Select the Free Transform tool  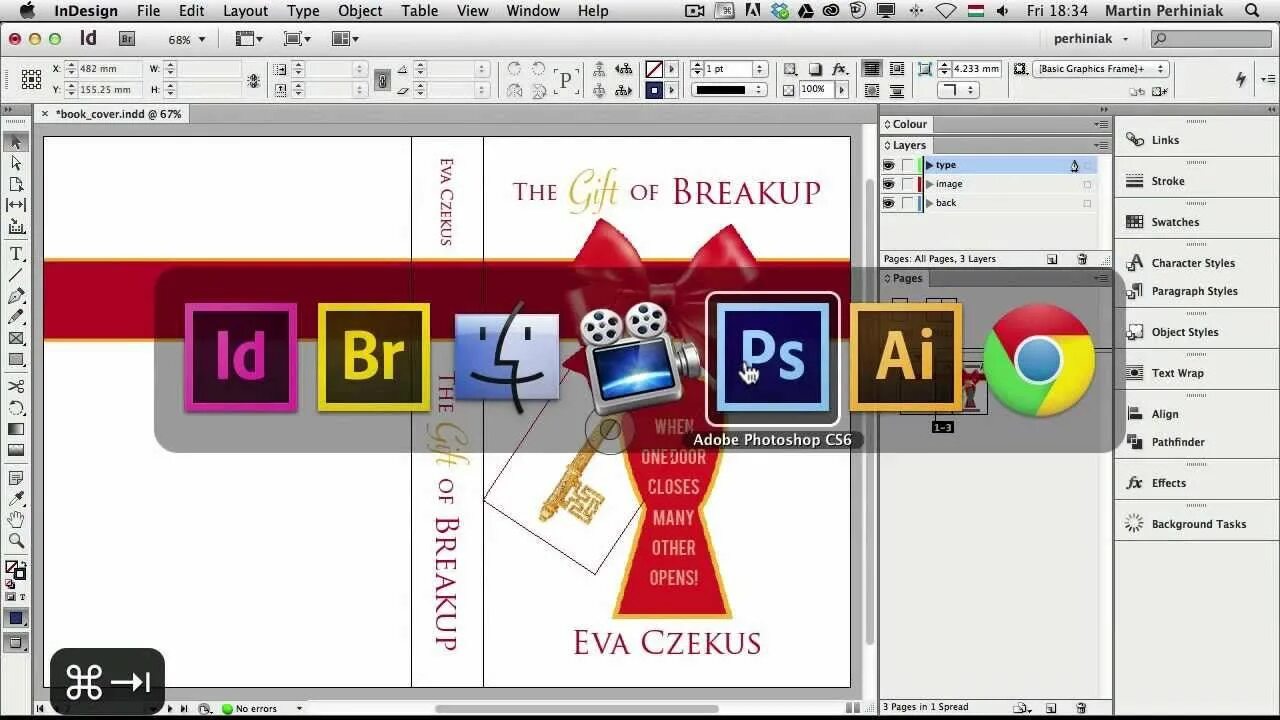[x=16, y=408]
